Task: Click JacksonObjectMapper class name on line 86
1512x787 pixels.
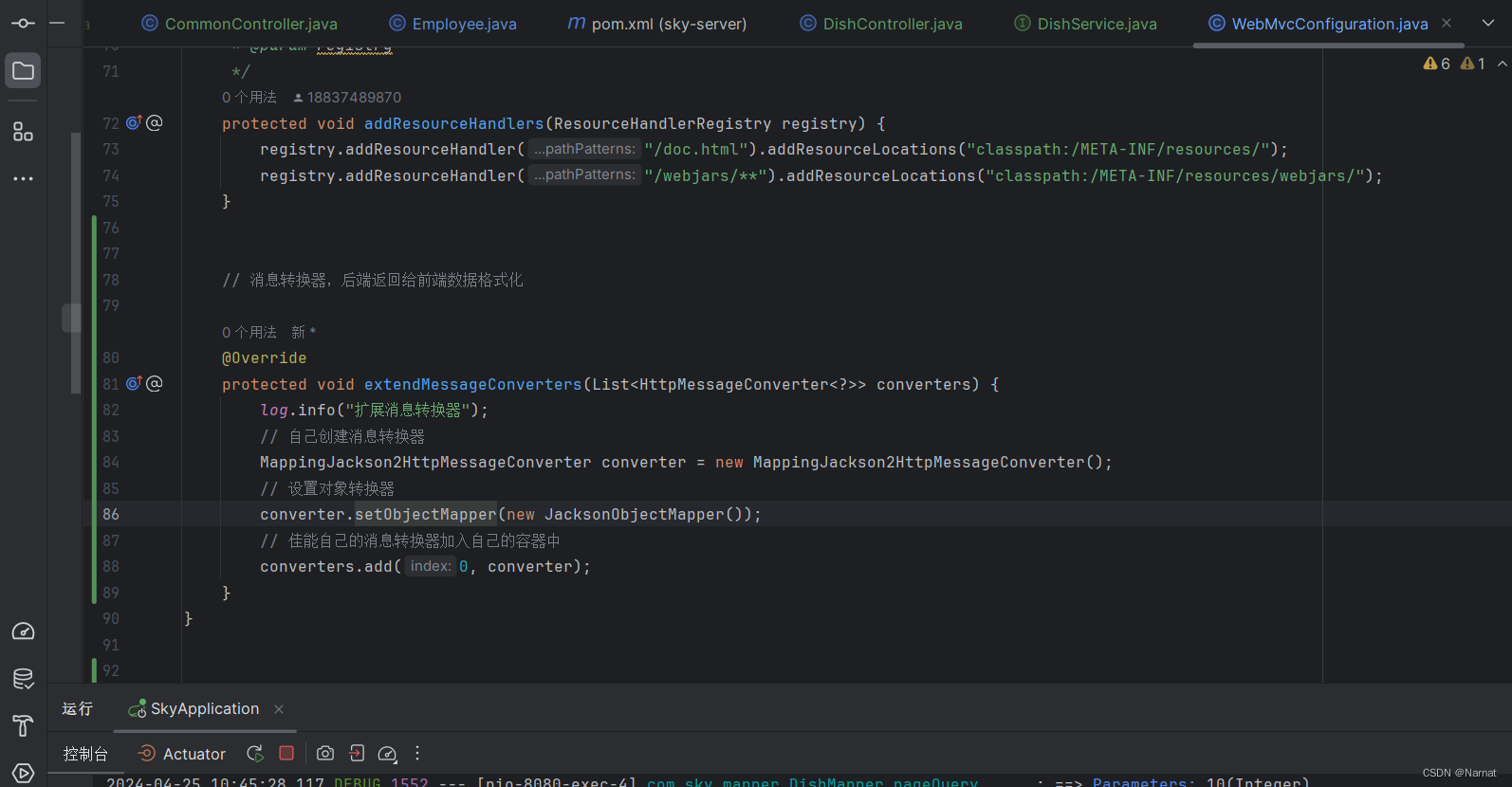Action: (x=634, y=514)
